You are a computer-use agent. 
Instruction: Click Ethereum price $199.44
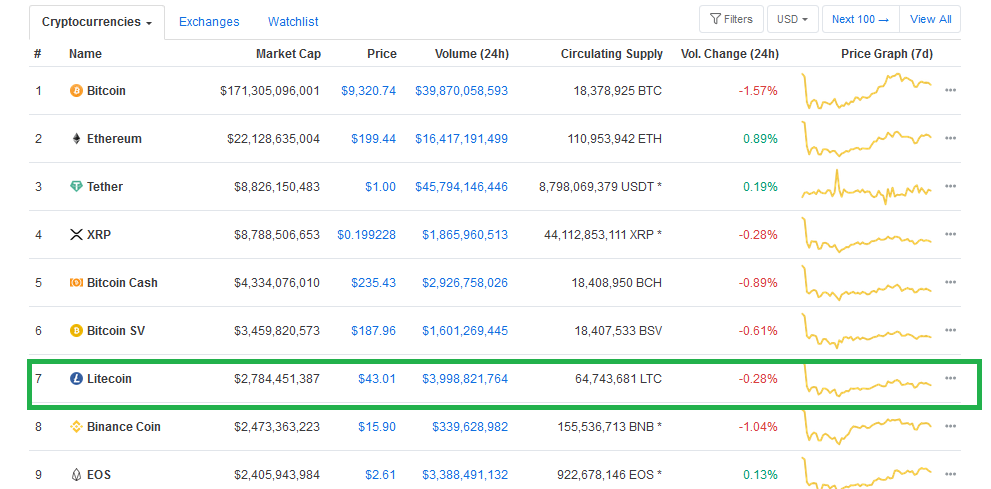(374, 139)
